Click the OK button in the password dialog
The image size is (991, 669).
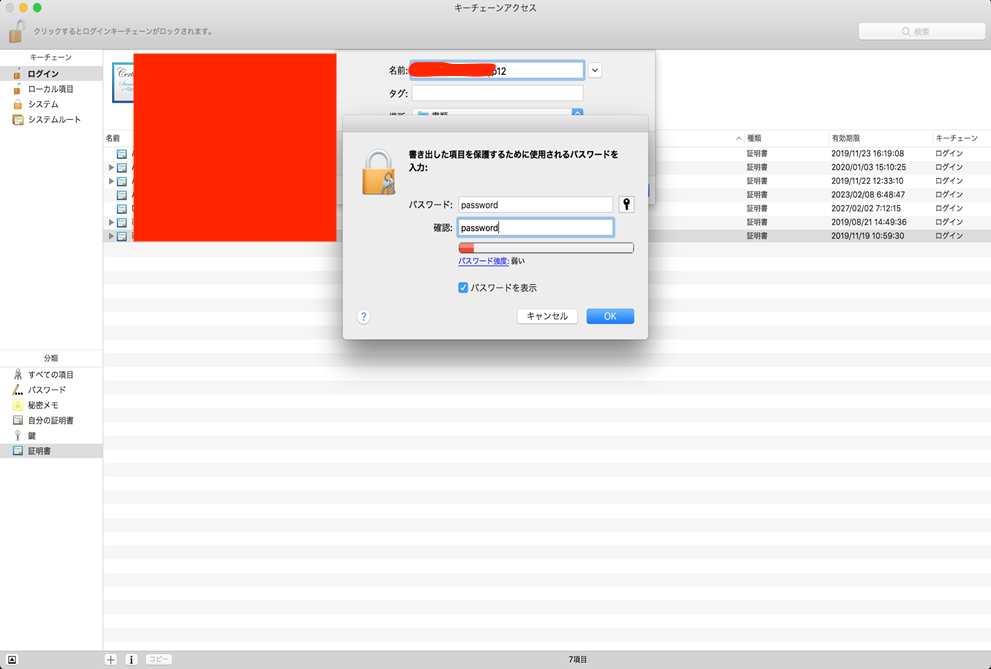click(x=610, y=316)
